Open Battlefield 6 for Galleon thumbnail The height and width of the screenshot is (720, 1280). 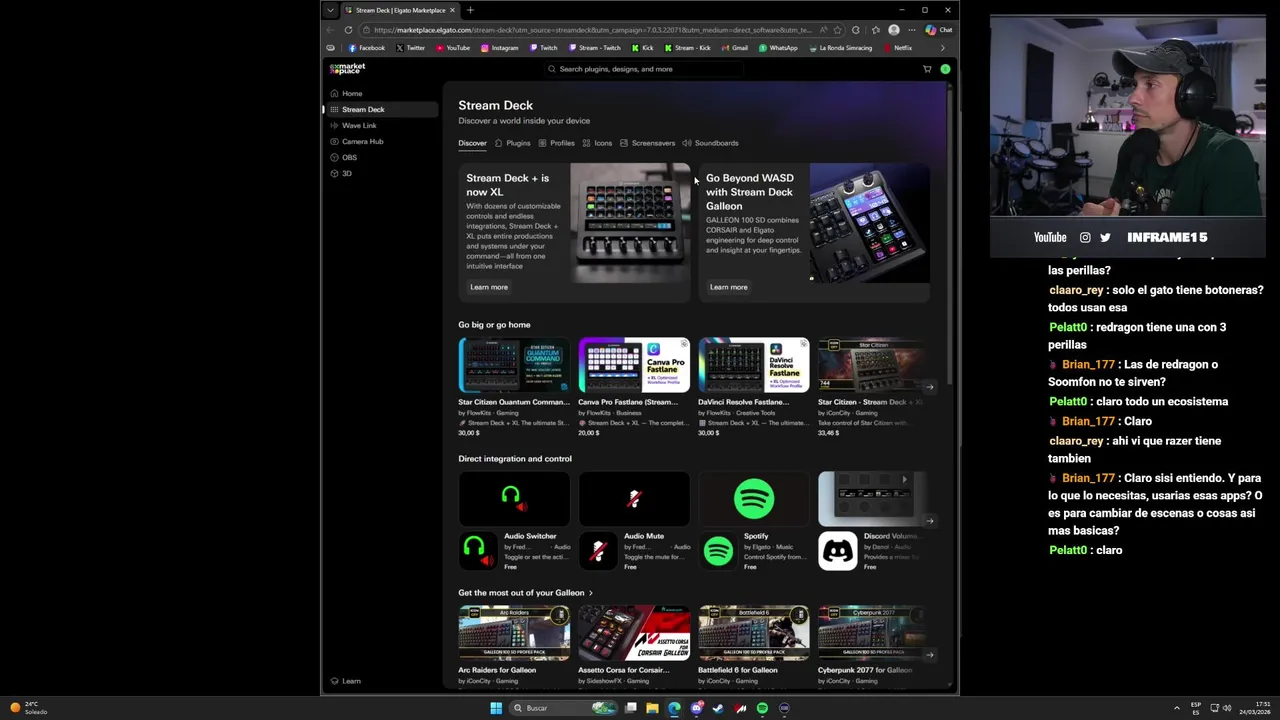coord(754,633)
